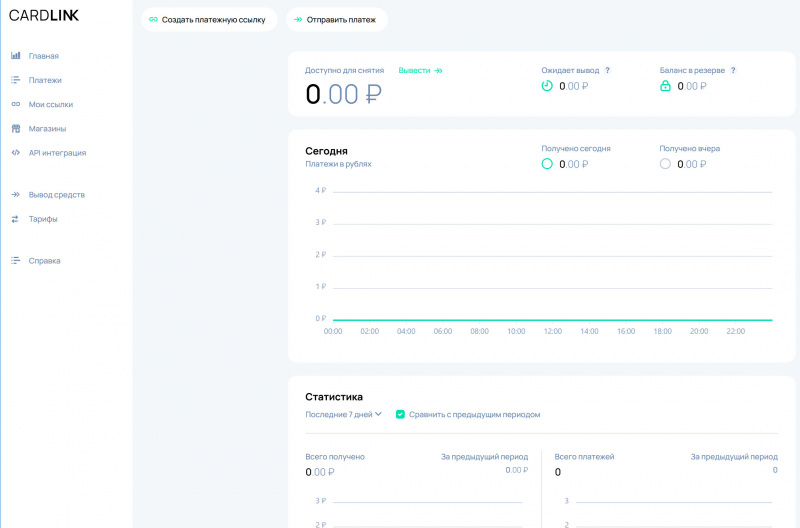Viewport: 800px width, 528px height.
Task: Click the CARDLINK logo
Action: [x=44, y=15]
